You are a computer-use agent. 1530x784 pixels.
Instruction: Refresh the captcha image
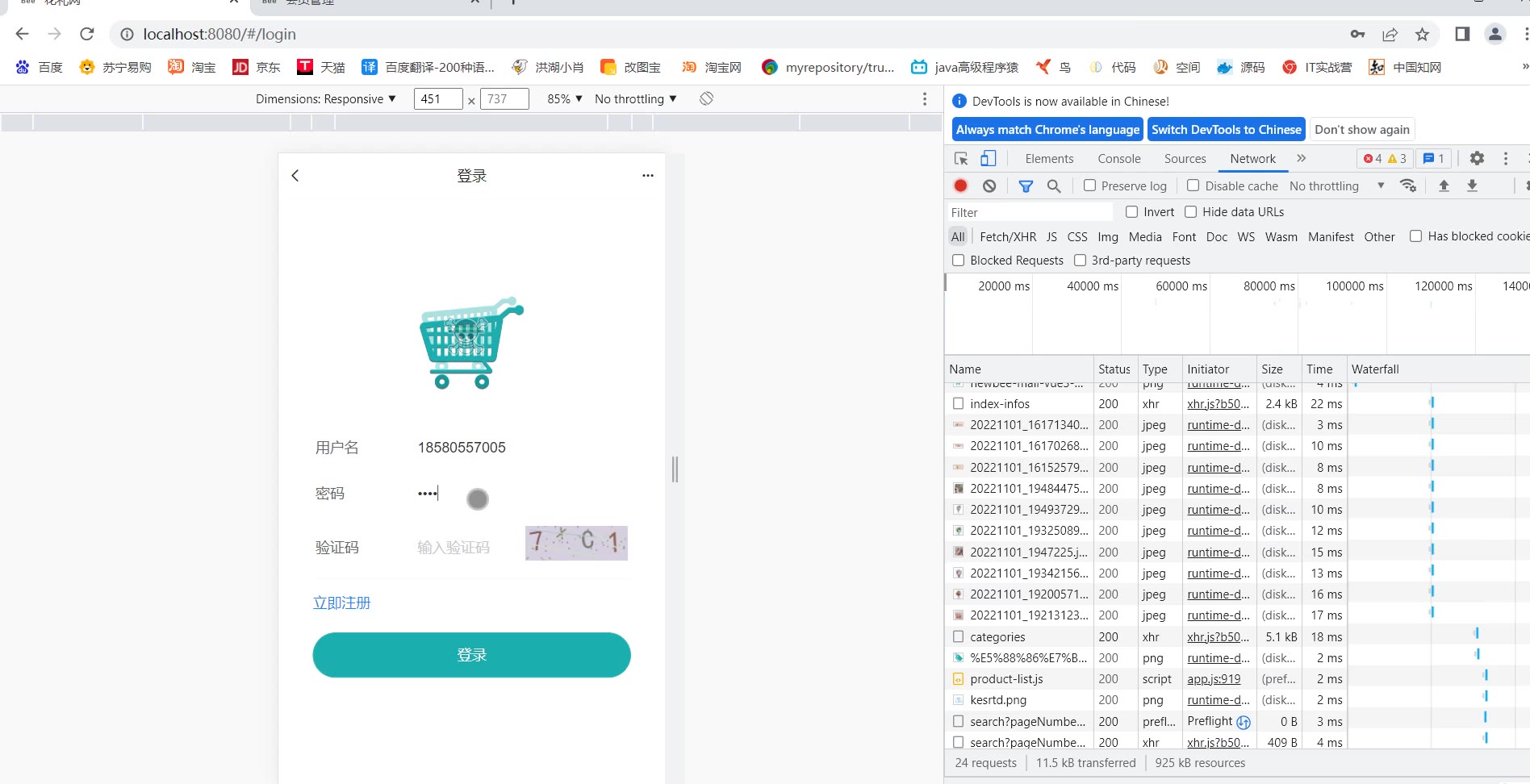[x=576, y=543]
